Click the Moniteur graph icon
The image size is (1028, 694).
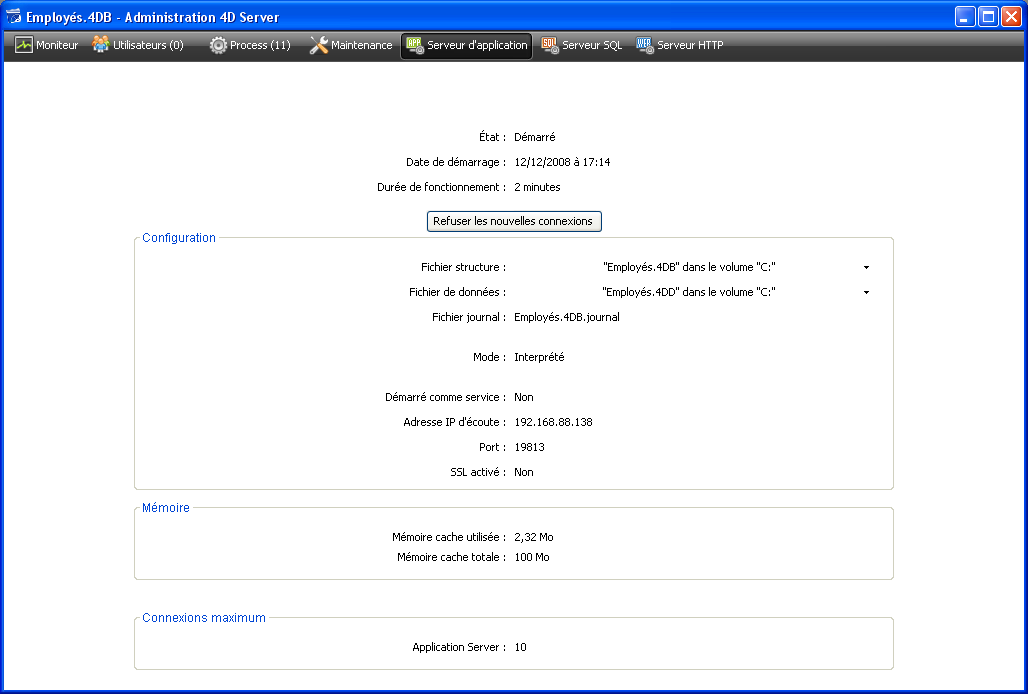[24, 45]
